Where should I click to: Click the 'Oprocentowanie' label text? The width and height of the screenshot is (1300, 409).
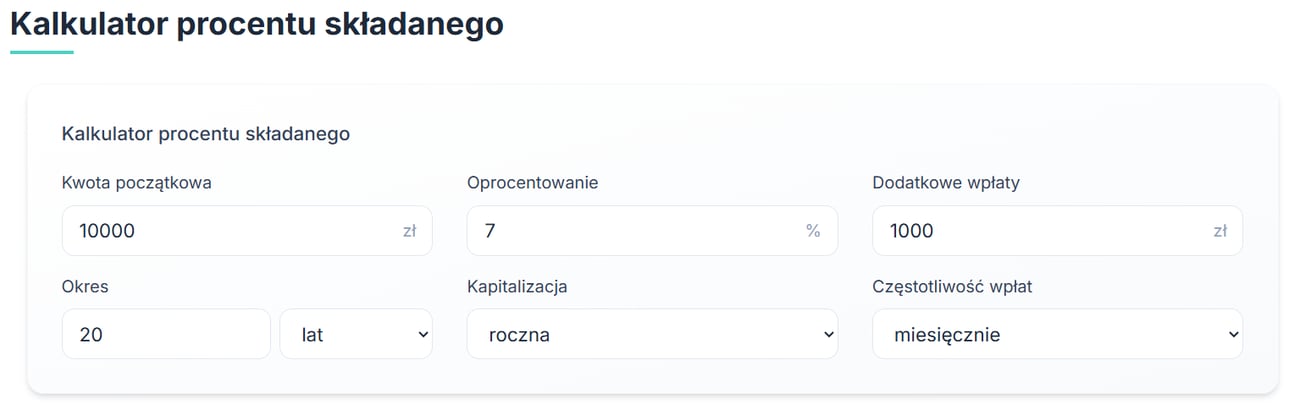point(532,183)
